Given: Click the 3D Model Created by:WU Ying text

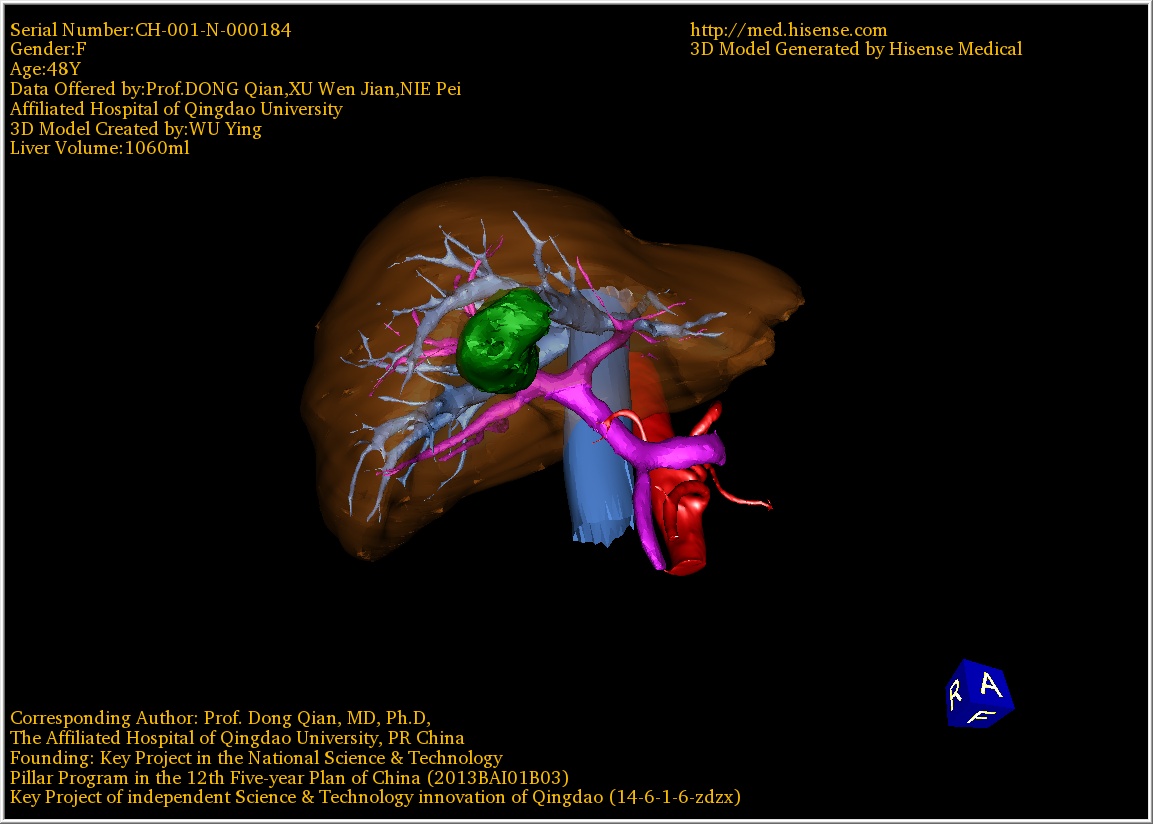Looking at the screenshot, I should tap(135, 129).
